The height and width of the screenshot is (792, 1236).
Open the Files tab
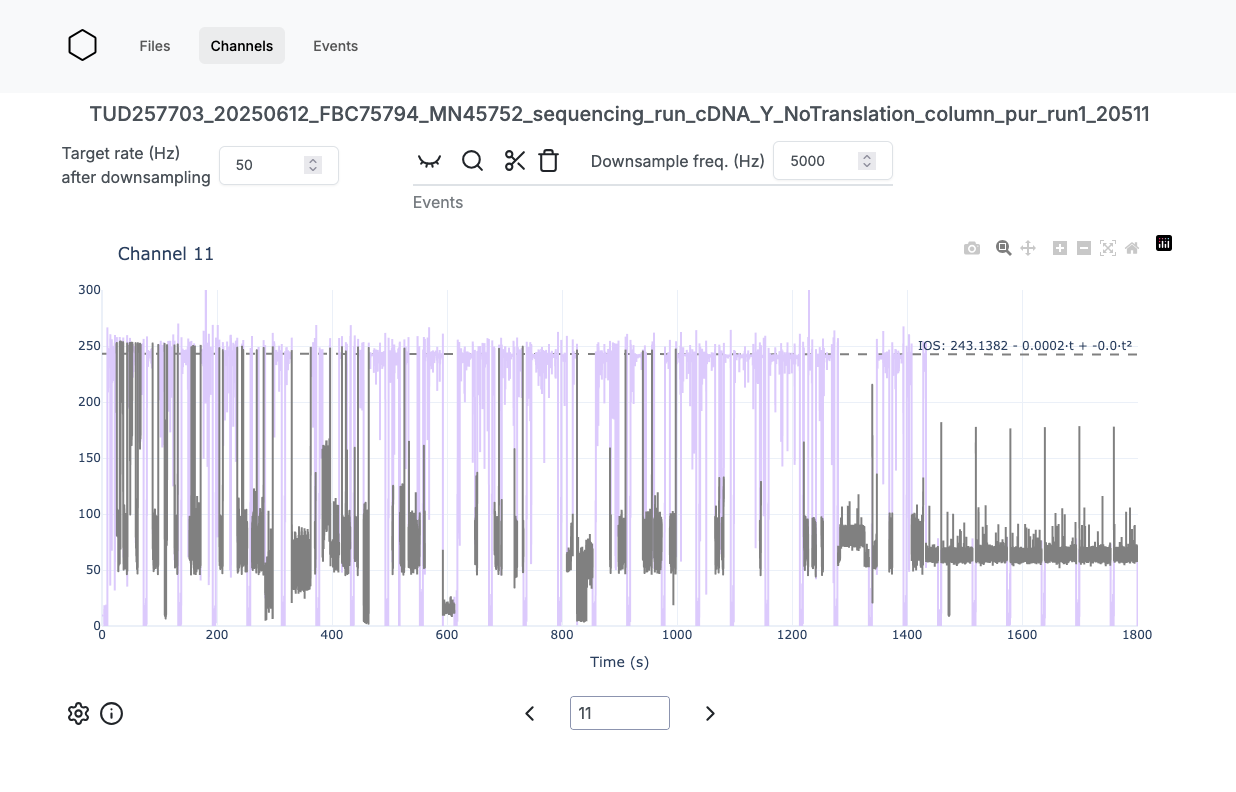tap(154, 45)
